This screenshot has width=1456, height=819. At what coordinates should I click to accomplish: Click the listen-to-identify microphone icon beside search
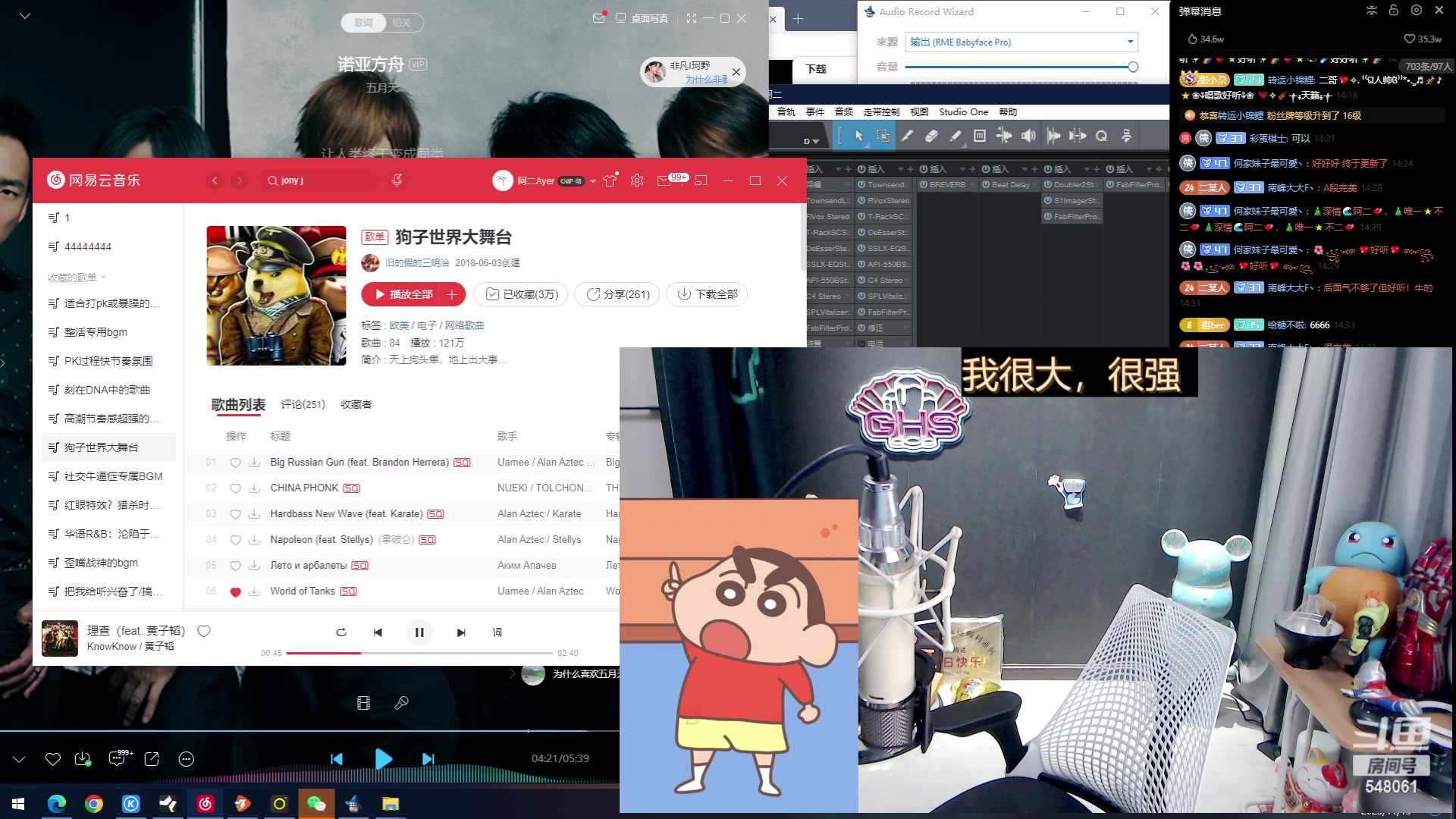pos(397,180)
